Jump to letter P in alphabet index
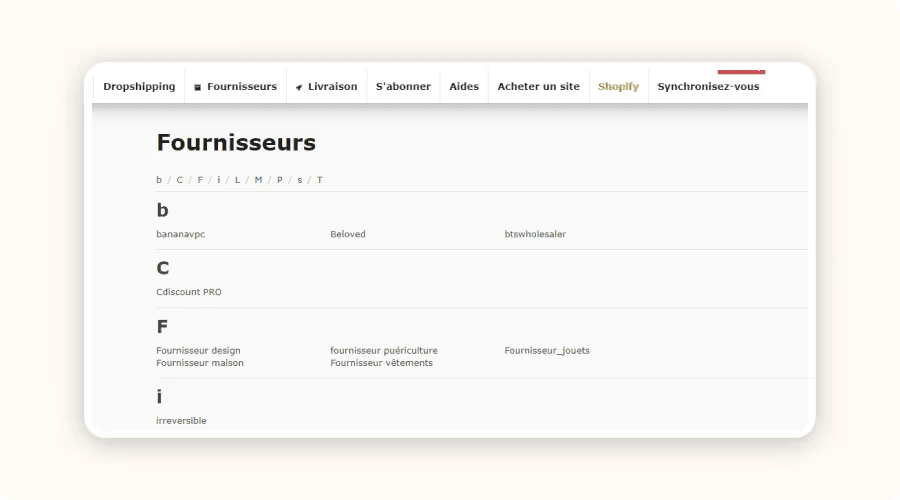The width and height of the screenshot is (900, 500). tap(280, 180)
